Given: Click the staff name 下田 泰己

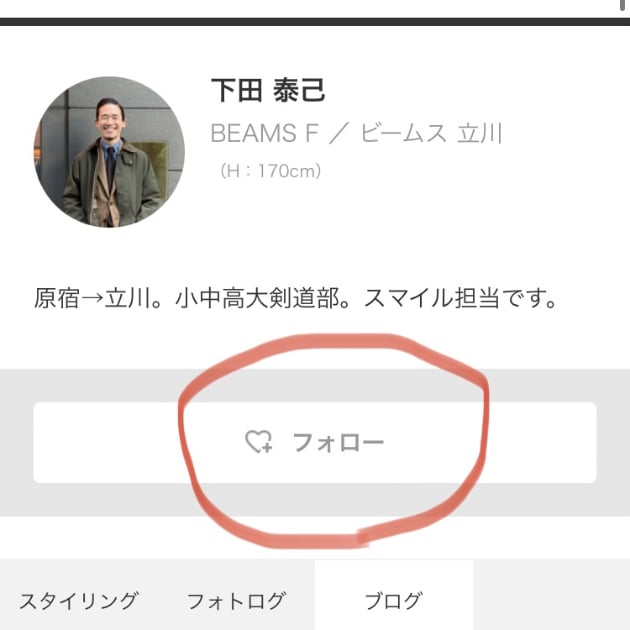Looking at the screenshot, I should pyautogui.click(x=268, y=90).
